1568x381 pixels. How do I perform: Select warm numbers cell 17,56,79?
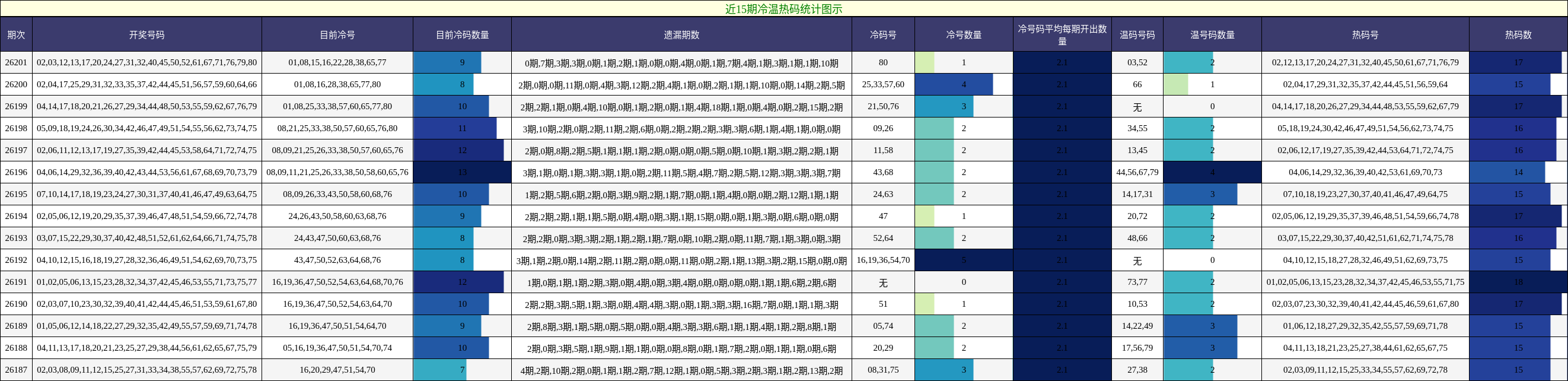tap(1137, 348)
